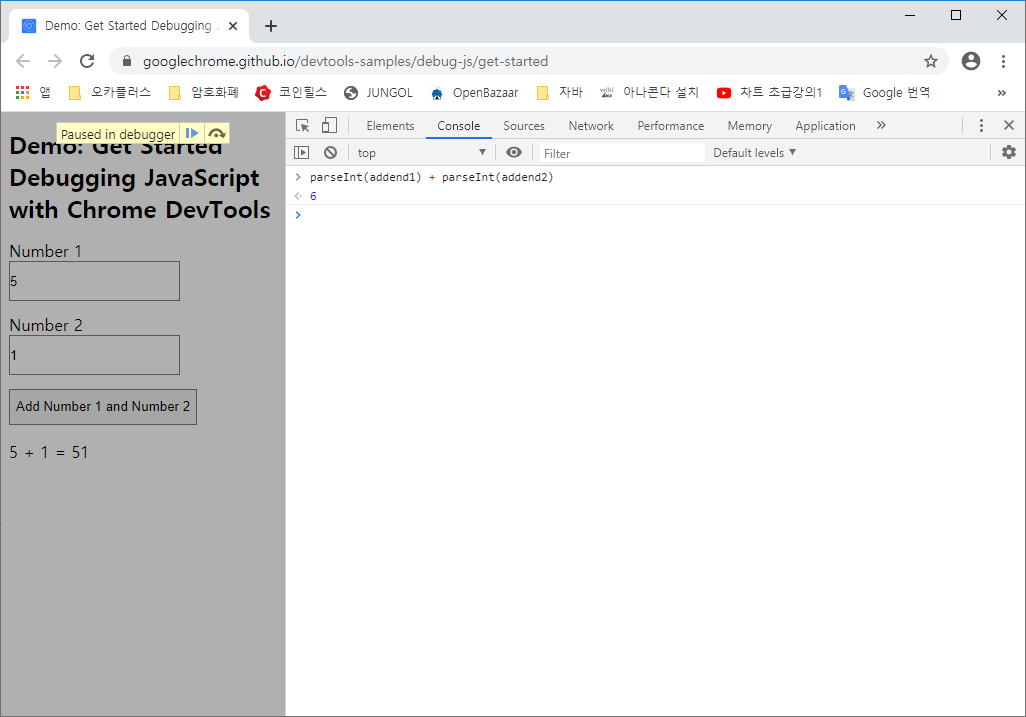Click the console prompt line
1026x717 pixels.
(x=655, y=215)
